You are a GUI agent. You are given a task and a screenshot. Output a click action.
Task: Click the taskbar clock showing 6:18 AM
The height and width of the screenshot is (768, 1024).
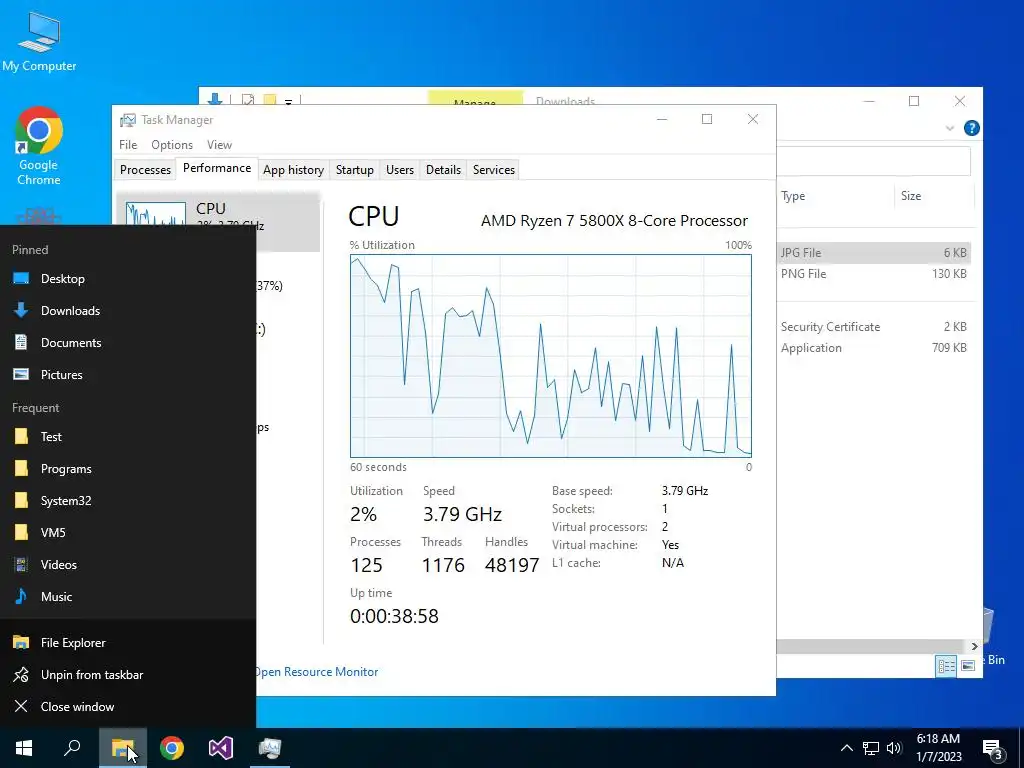point(938,748)
